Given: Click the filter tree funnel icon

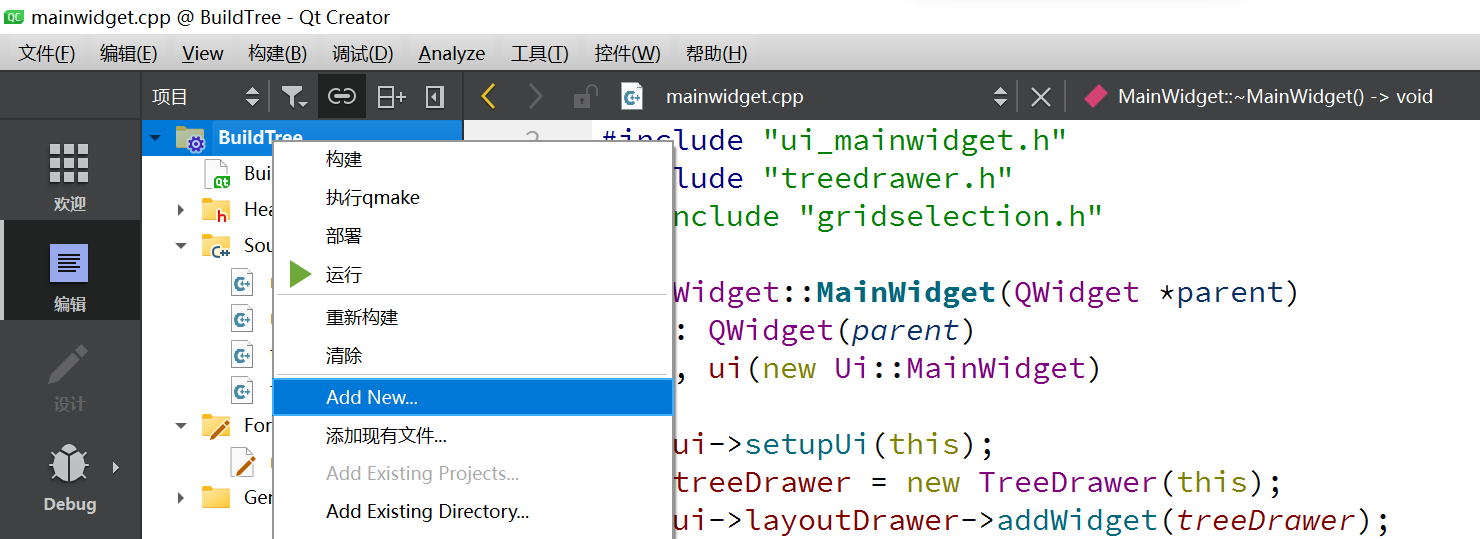Looking at the screenshot, I should tap(293, 97).
